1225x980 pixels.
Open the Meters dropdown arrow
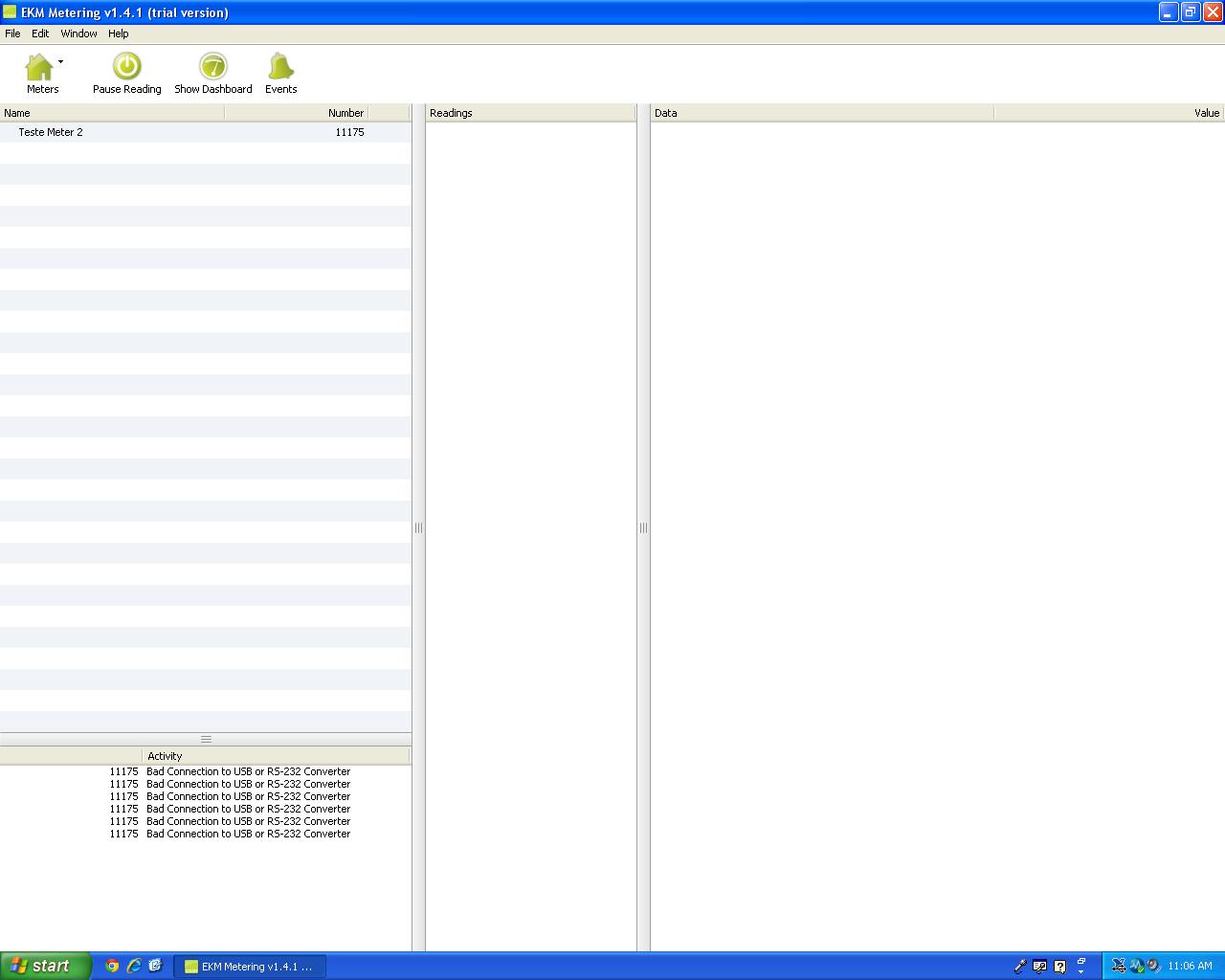click(60, 62)
